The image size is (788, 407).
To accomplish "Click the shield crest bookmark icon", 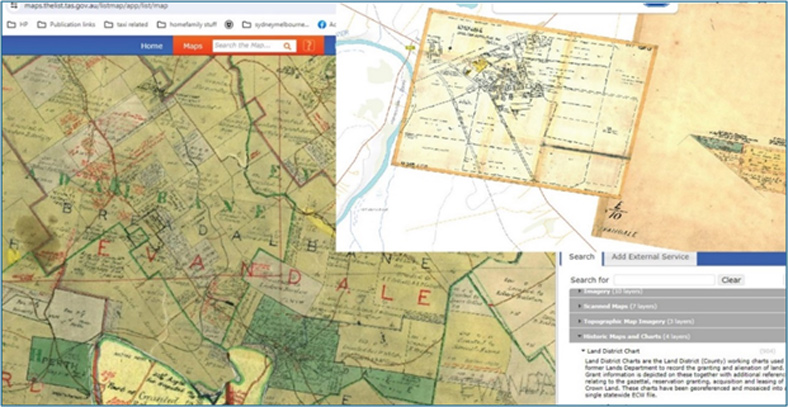I will pyautogui.click(x=230, y=23).
